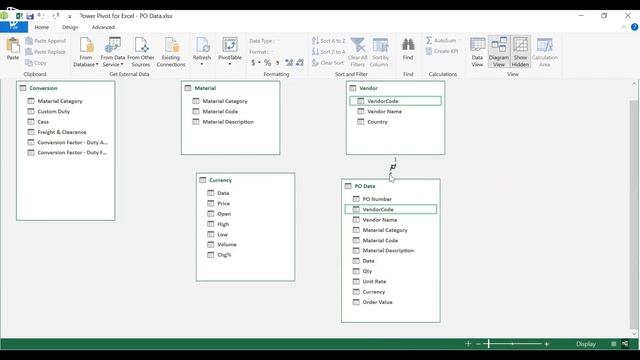Viewport: 640px width, 360px height.
Task: Apply percent format icon
Action: point(267,62)
